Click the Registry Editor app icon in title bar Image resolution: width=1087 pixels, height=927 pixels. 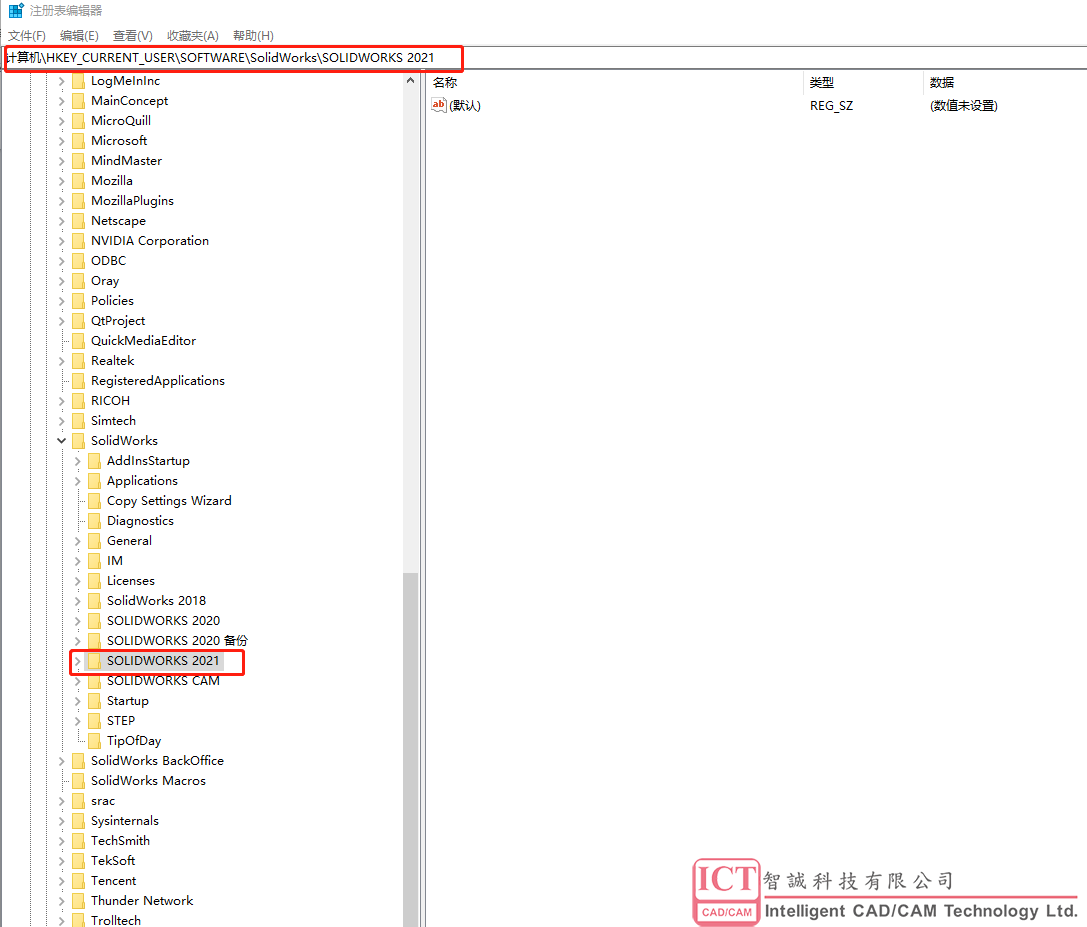[x=16, y=11]
